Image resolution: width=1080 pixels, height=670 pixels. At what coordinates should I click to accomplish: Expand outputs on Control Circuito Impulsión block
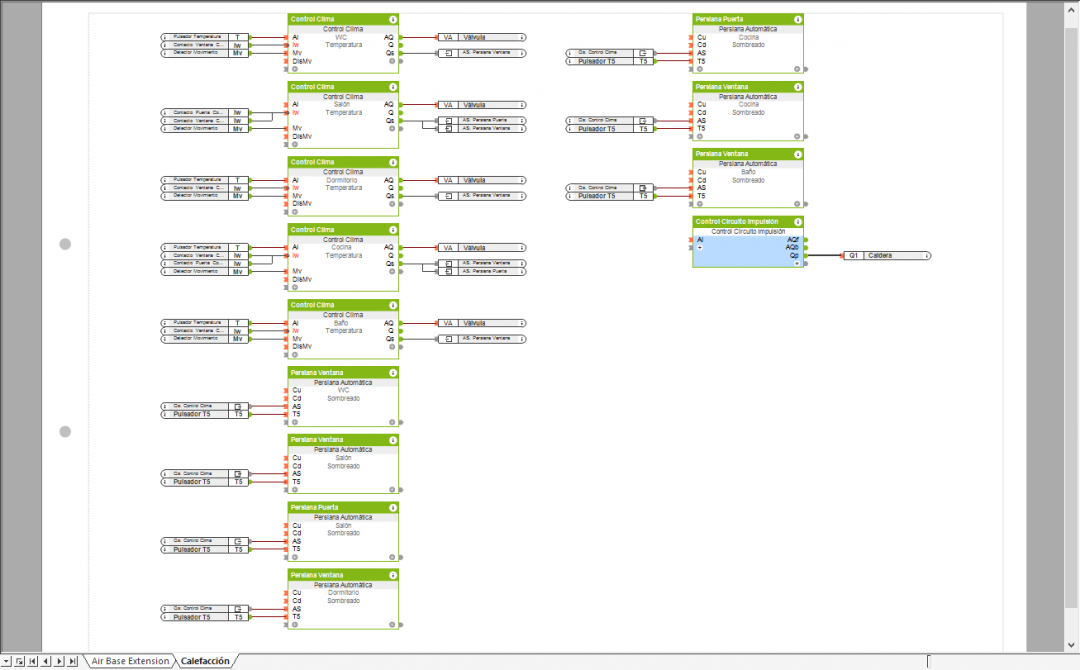pos(797,263)
